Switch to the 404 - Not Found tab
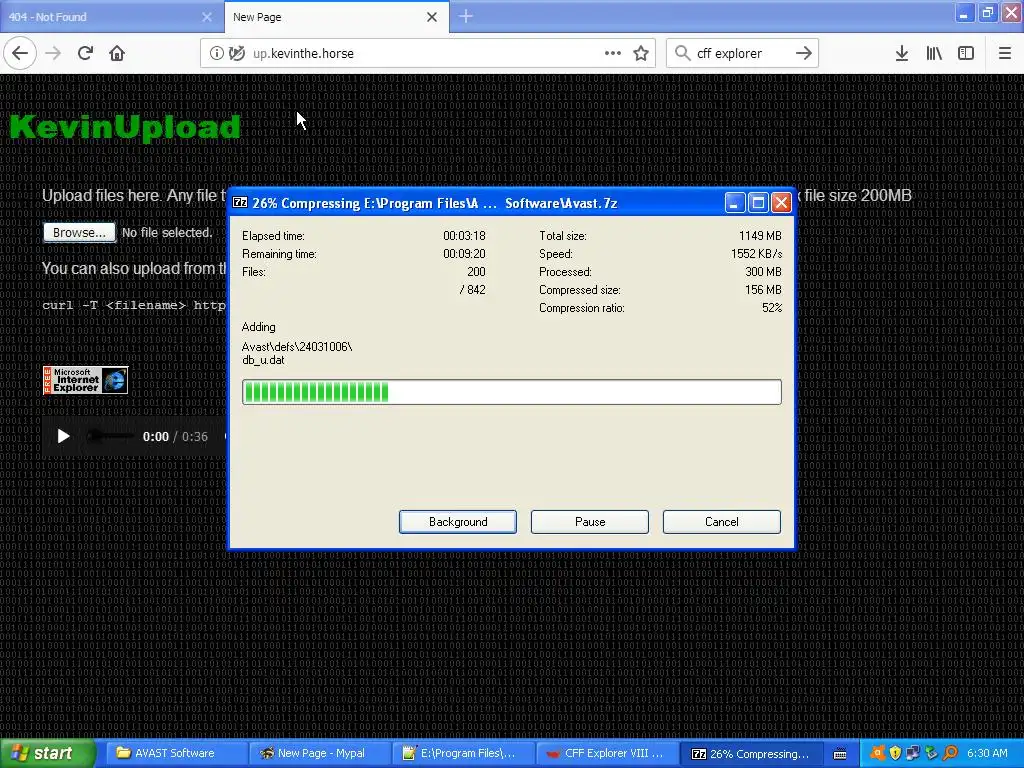This screenshot has height=768, width=1024. pyautogui.click(x=112, y=16)
